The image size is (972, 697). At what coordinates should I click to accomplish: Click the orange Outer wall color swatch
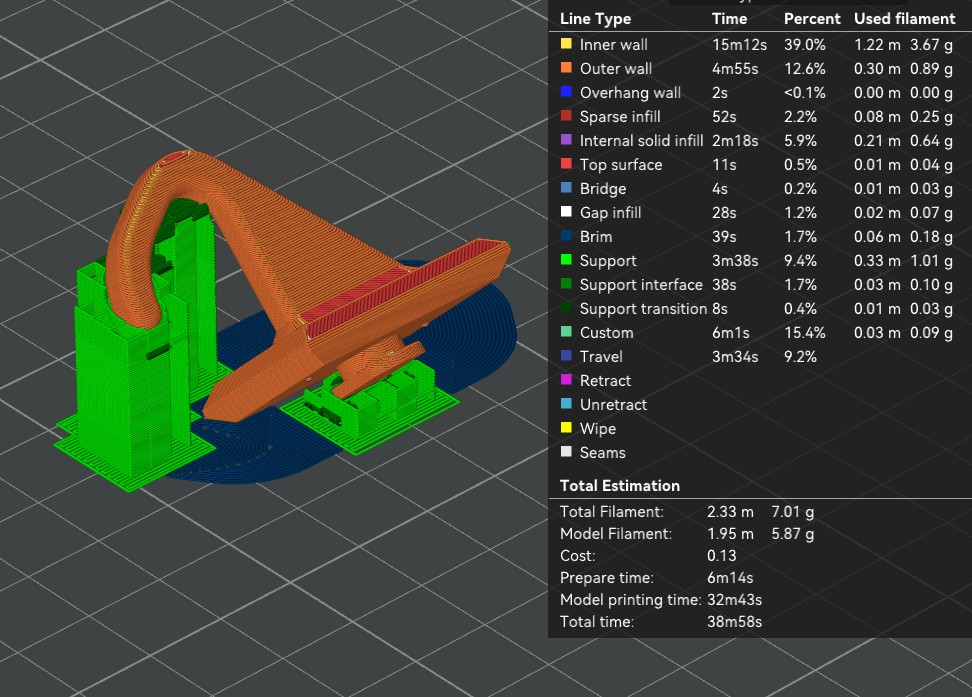click(x=566, y=68)
